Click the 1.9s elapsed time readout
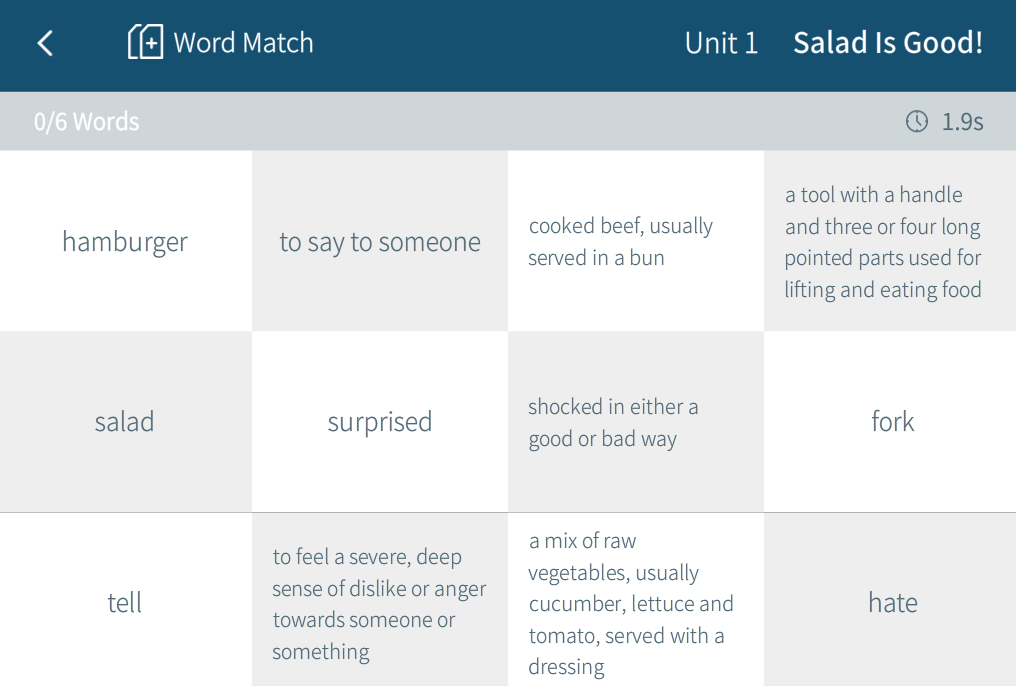1016x686 pixels. coord(962,122)
